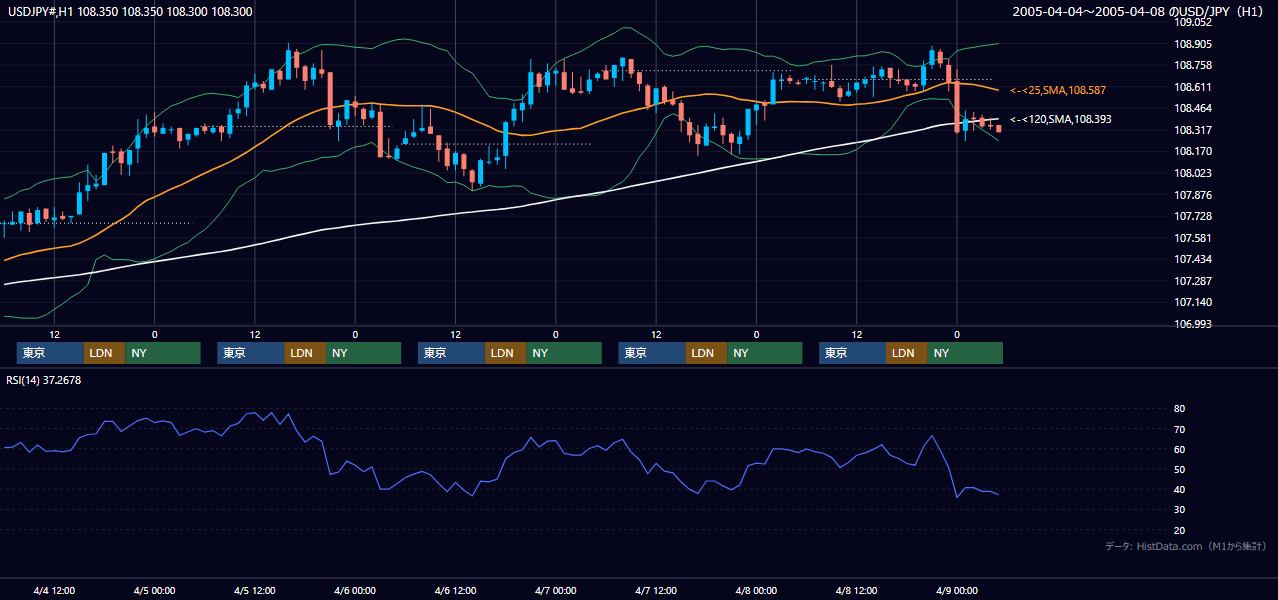Image resolution: width=1278 pixels, height=600 pixels.
Task: Click RSI scale value 40
Action: [x=1179, y=489]
